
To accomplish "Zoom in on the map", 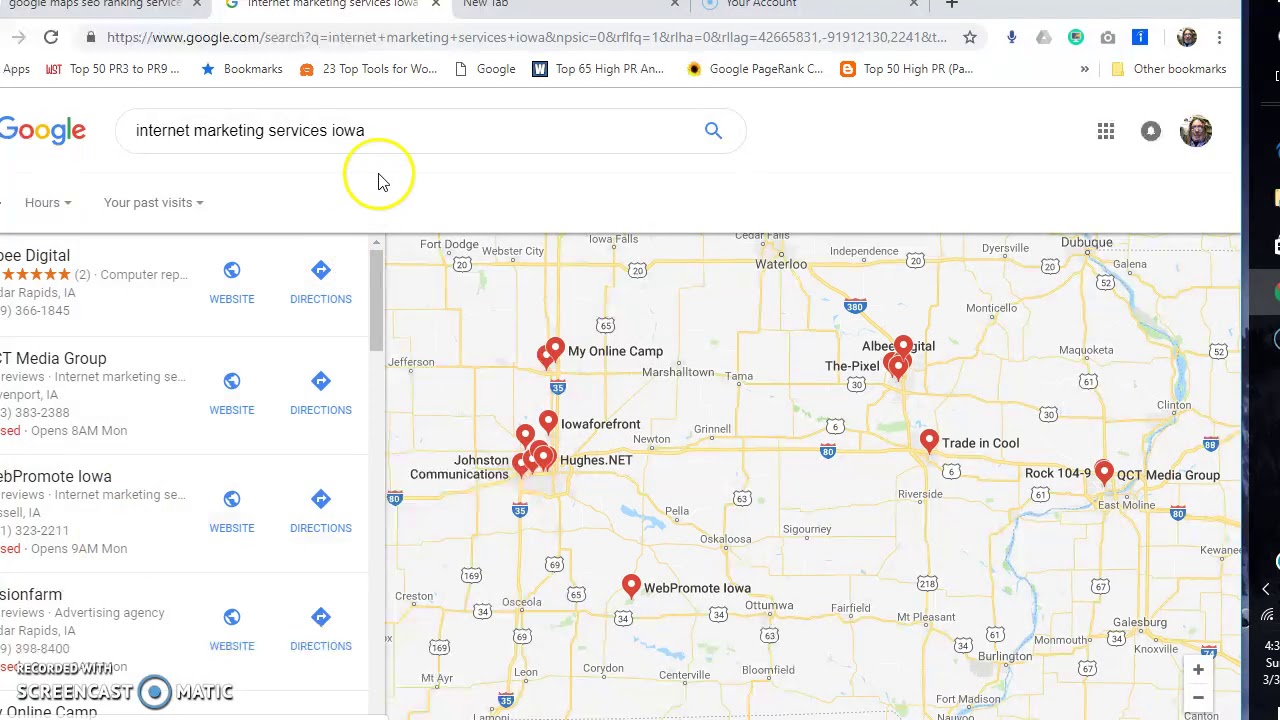I will [x=1198, y=670].
